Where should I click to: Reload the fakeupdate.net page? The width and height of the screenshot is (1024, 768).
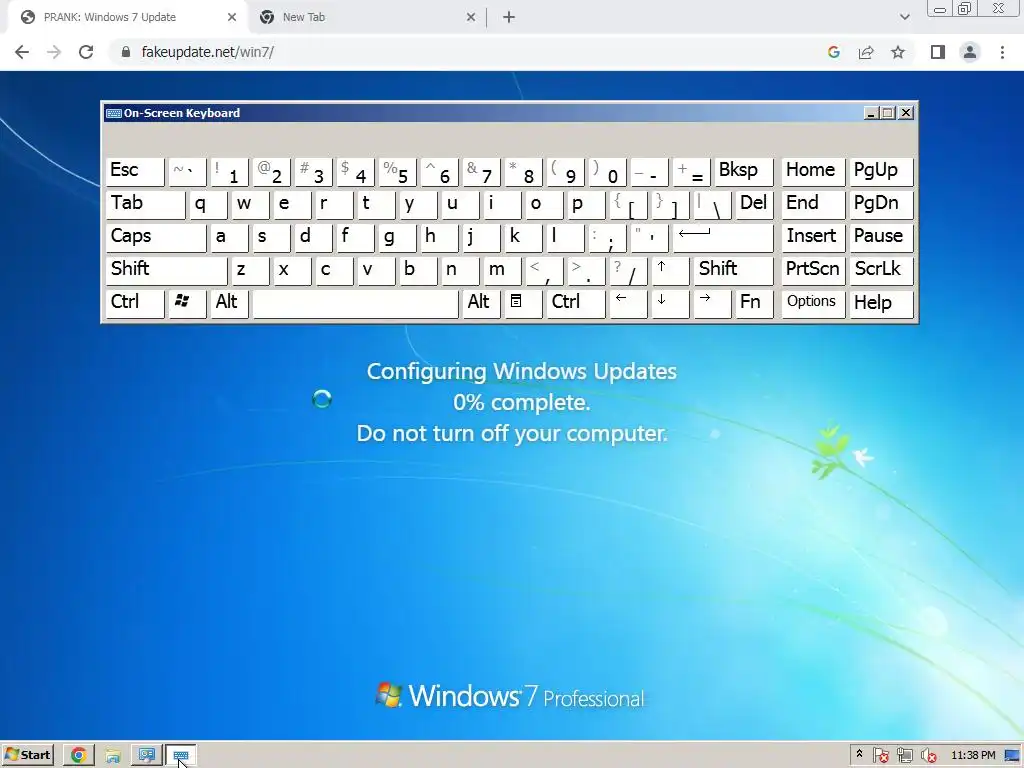pos(86,52)
